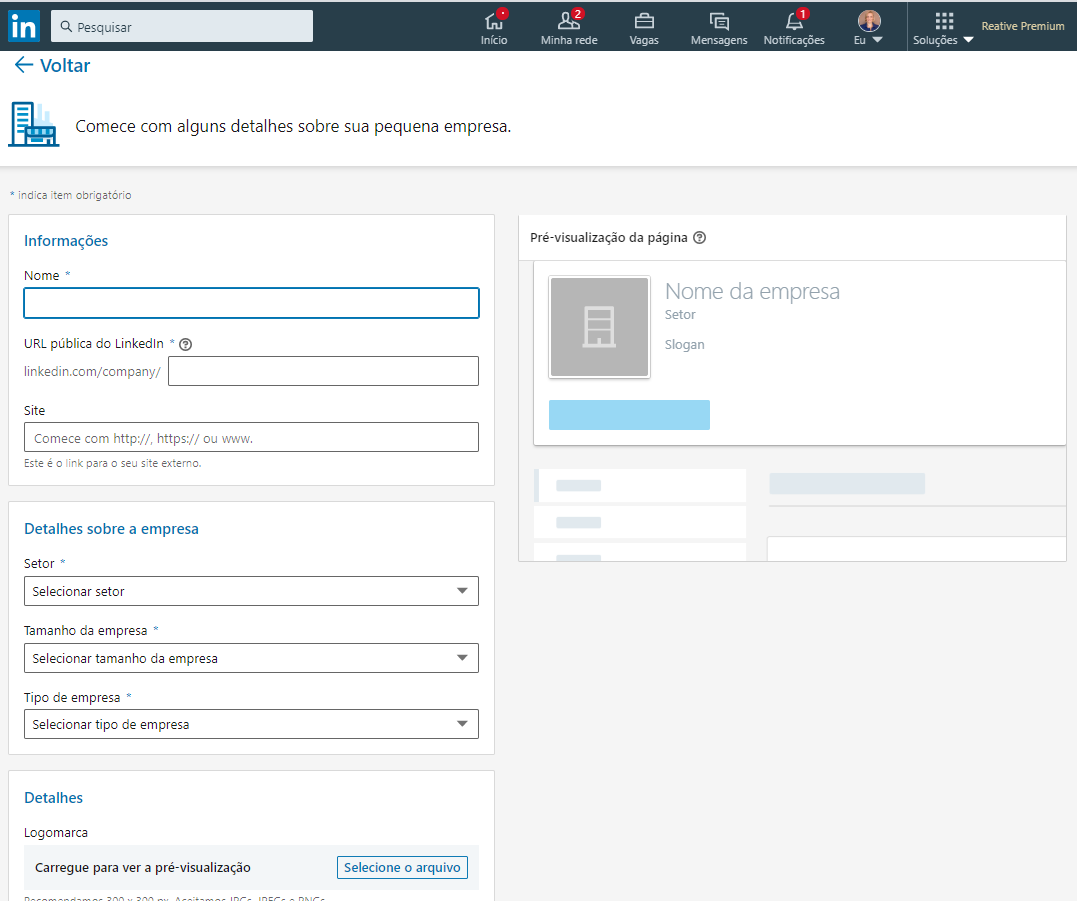
Task: Click the Tipo de empresa label
Action: click(x=72, y=698)
